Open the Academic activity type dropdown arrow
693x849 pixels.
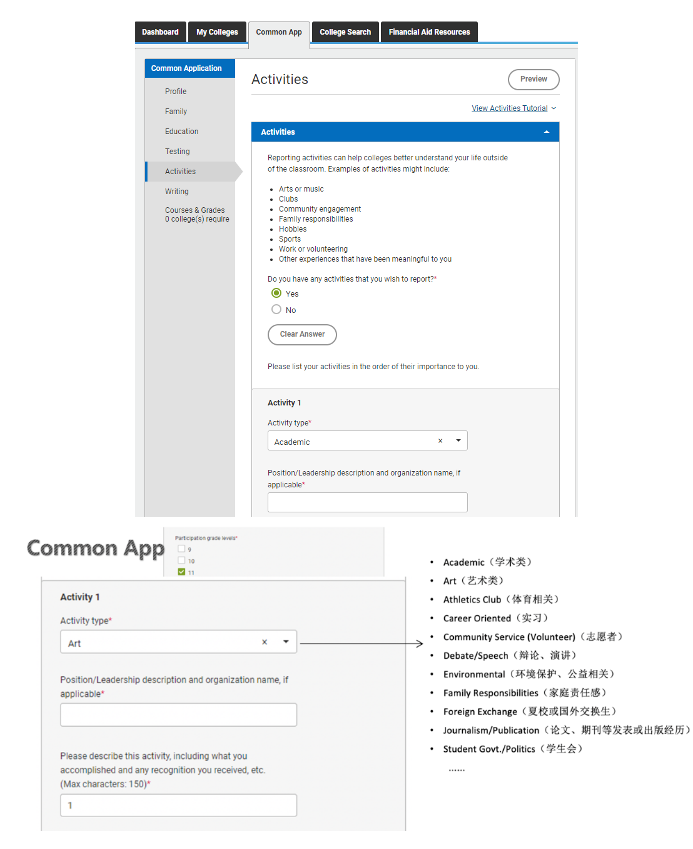tap(458, 441)
